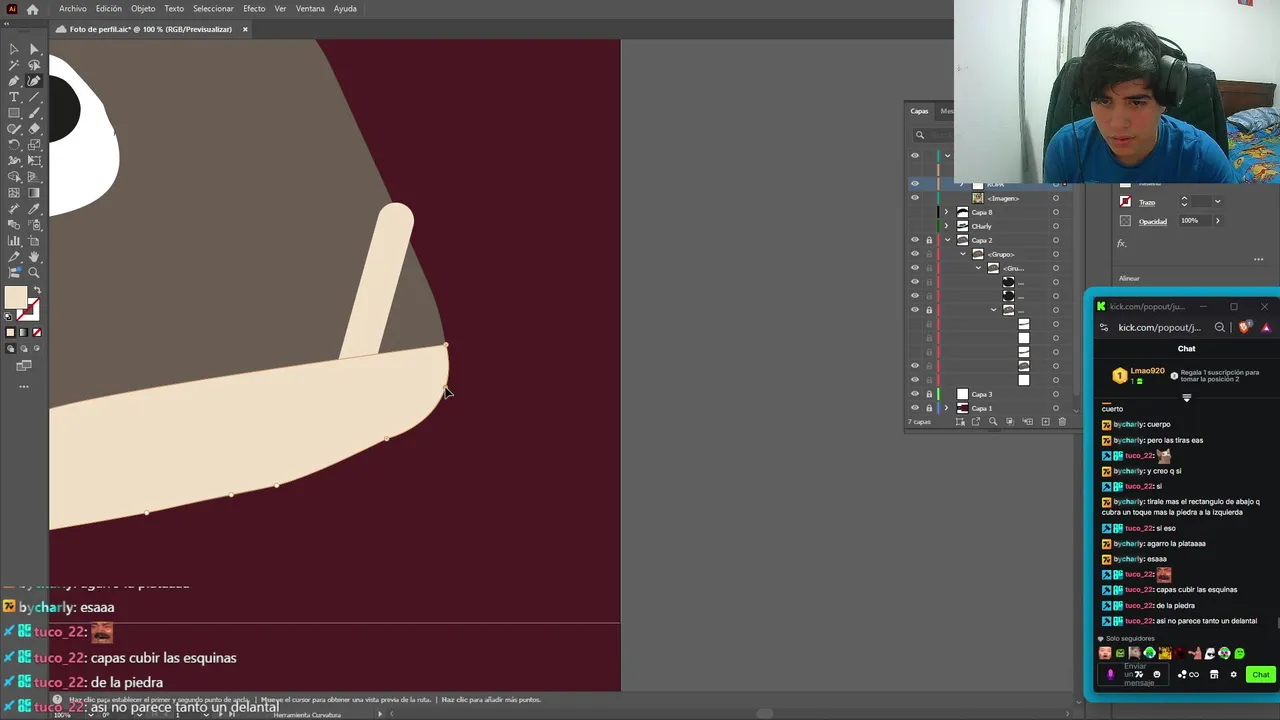Click the Fill color swatch
The image size is (1280, 720).
pyautogui.click(x=15, y=297)
